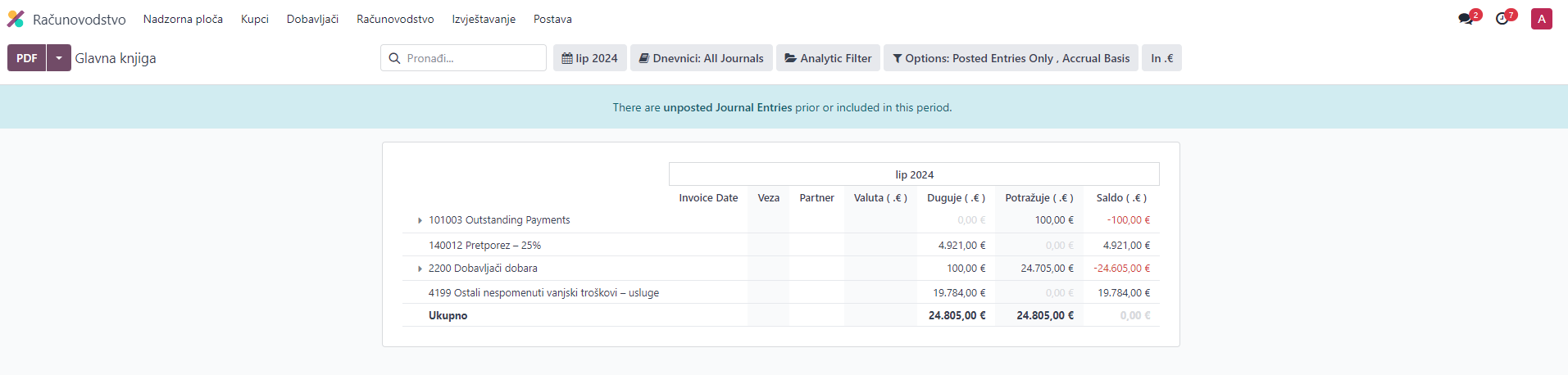
Task: Click the In .€ rounding button
Action: tap(1161, 58)
